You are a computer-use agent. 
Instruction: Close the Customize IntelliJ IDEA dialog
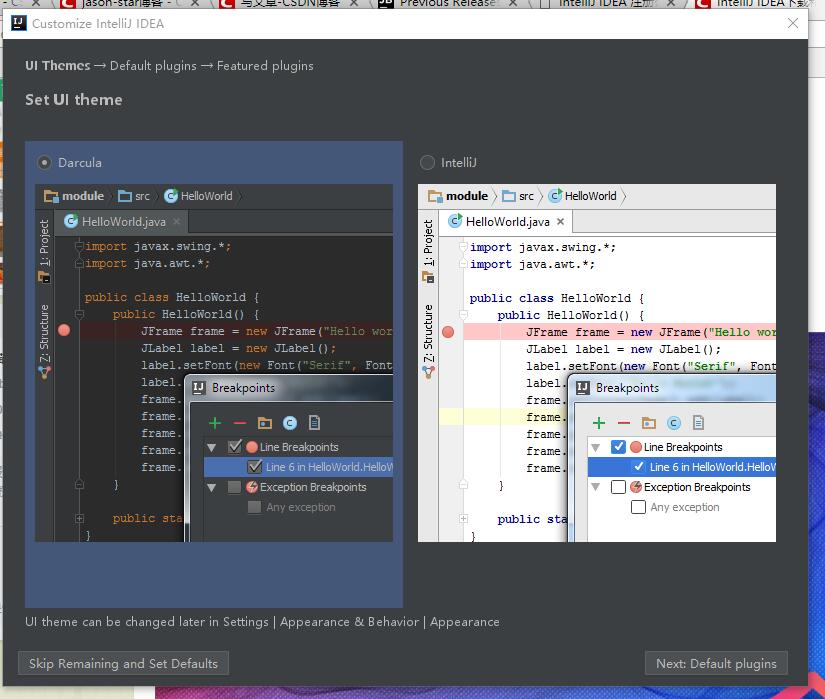click(793, 23)
